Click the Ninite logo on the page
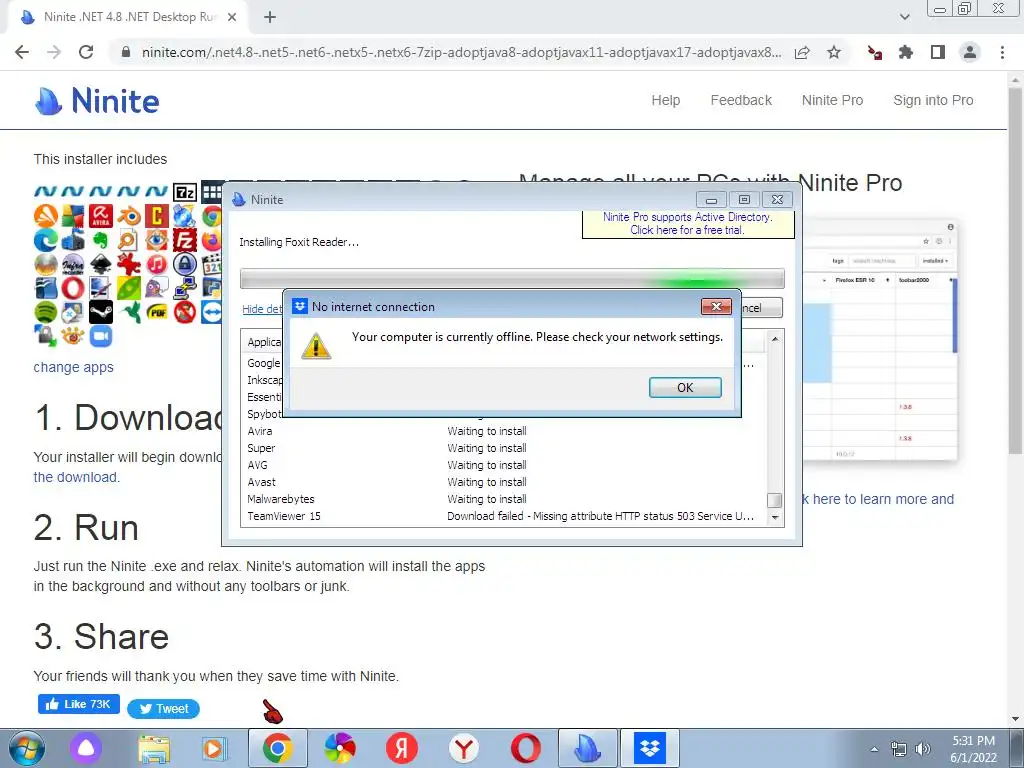Viewport: 1024px width, 768px height. click(97, 101)
